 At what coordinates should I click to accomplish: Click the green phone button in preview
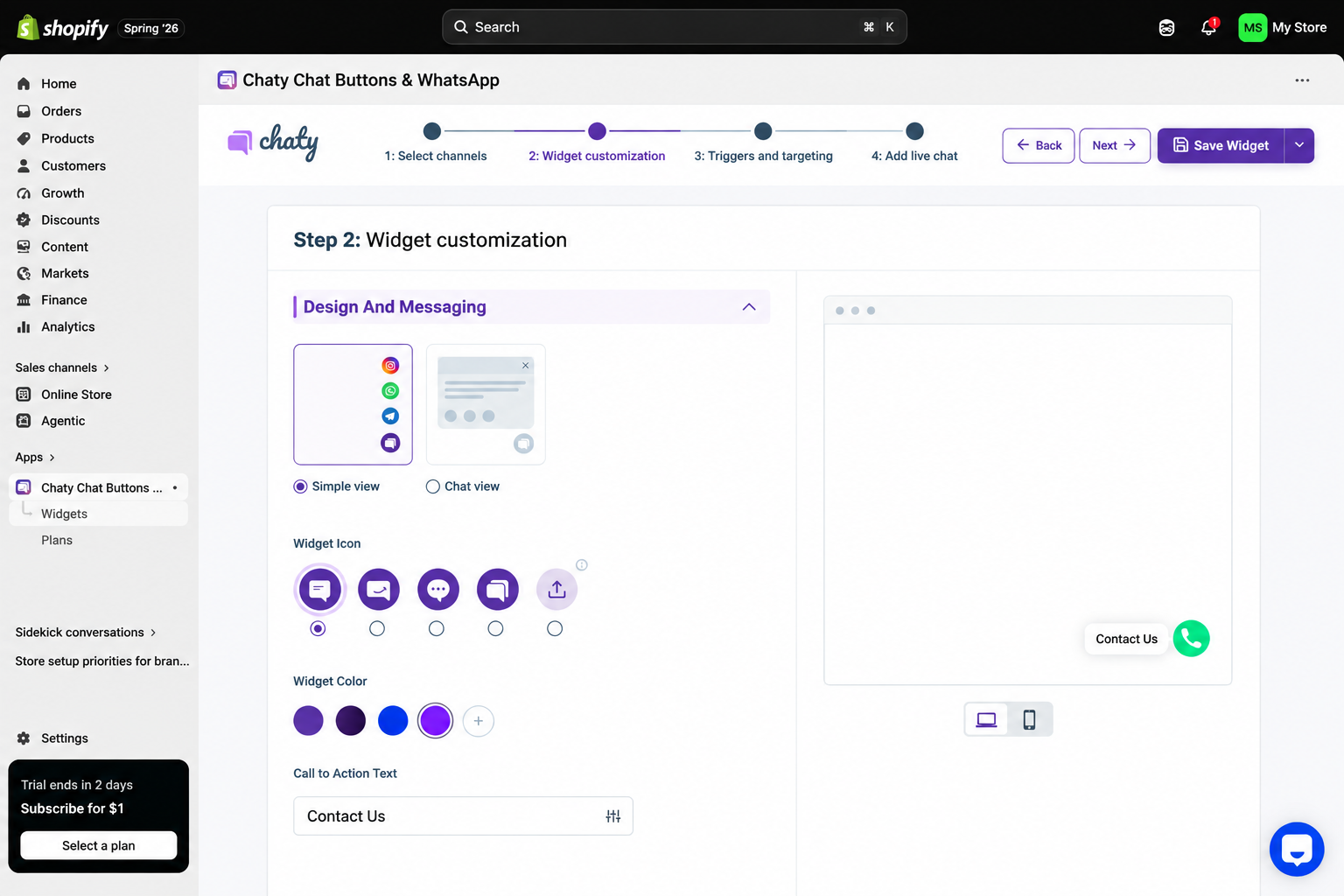click(x=1191, y=639)
